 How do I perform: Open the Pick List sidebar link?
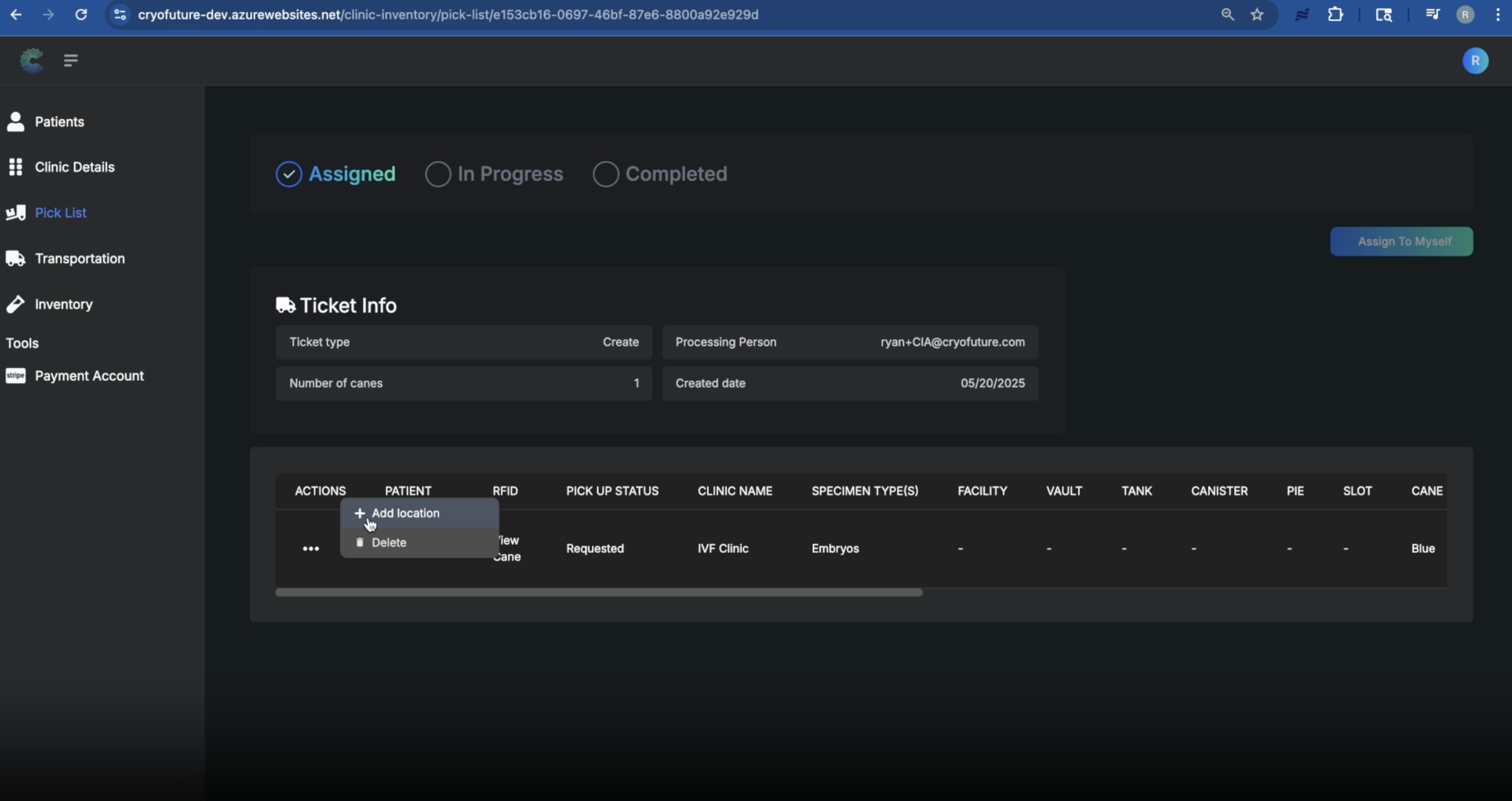60,212
